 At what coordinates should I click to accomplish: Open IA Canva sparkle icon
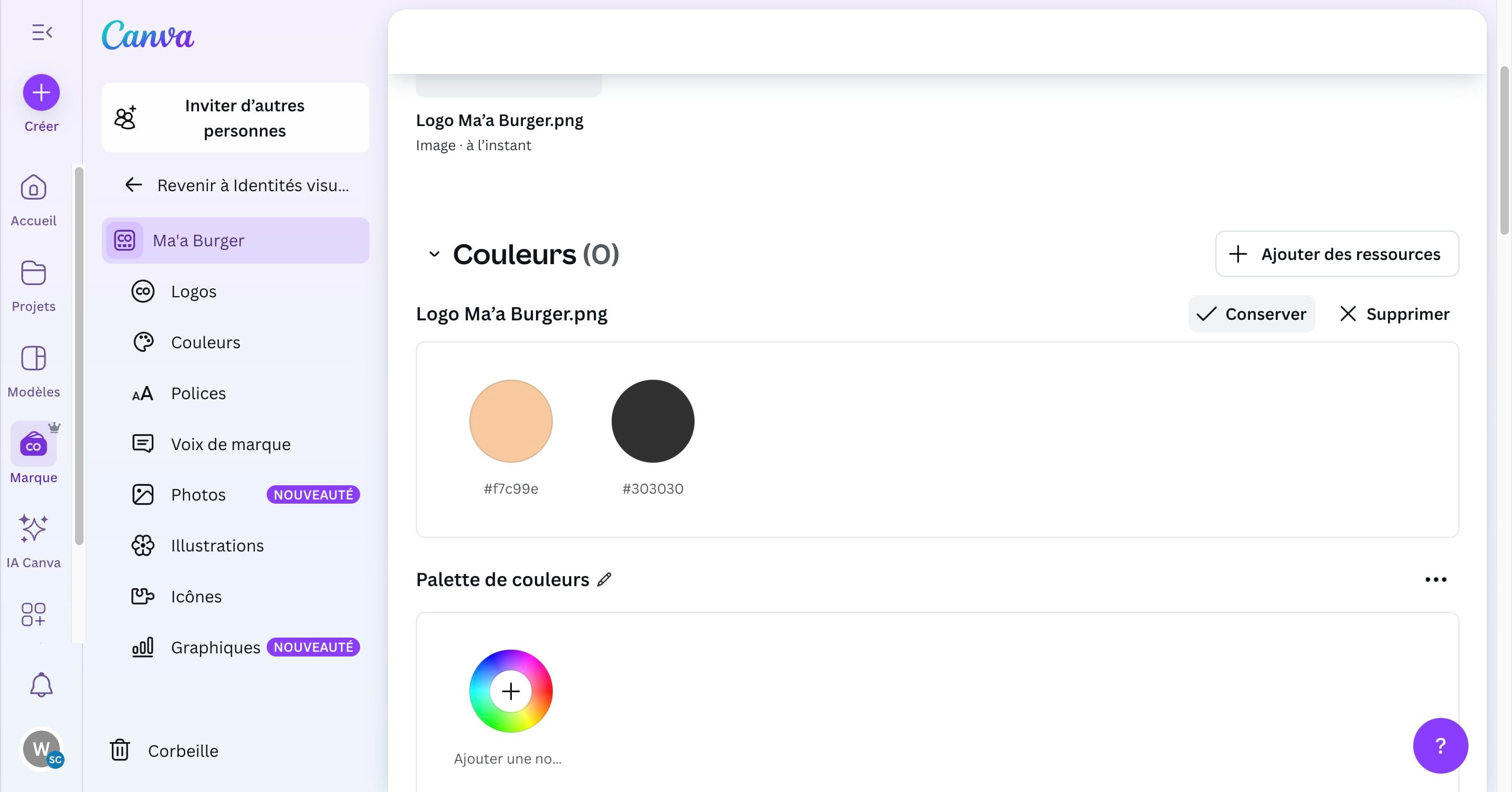34,528
